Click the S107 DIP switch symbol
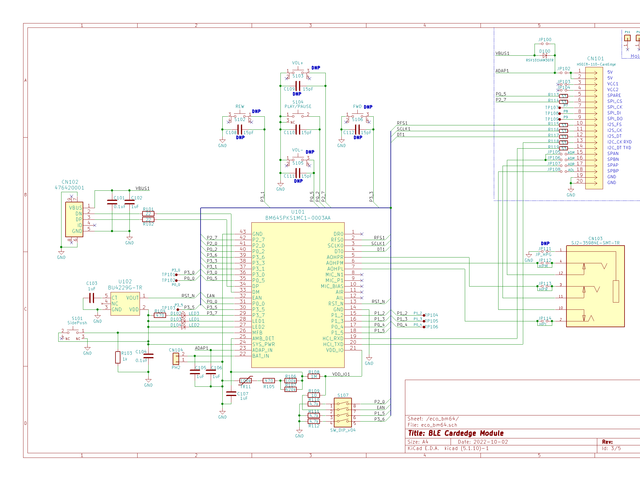The width and height of the screenshot is (640, 480). click(342, 412)
